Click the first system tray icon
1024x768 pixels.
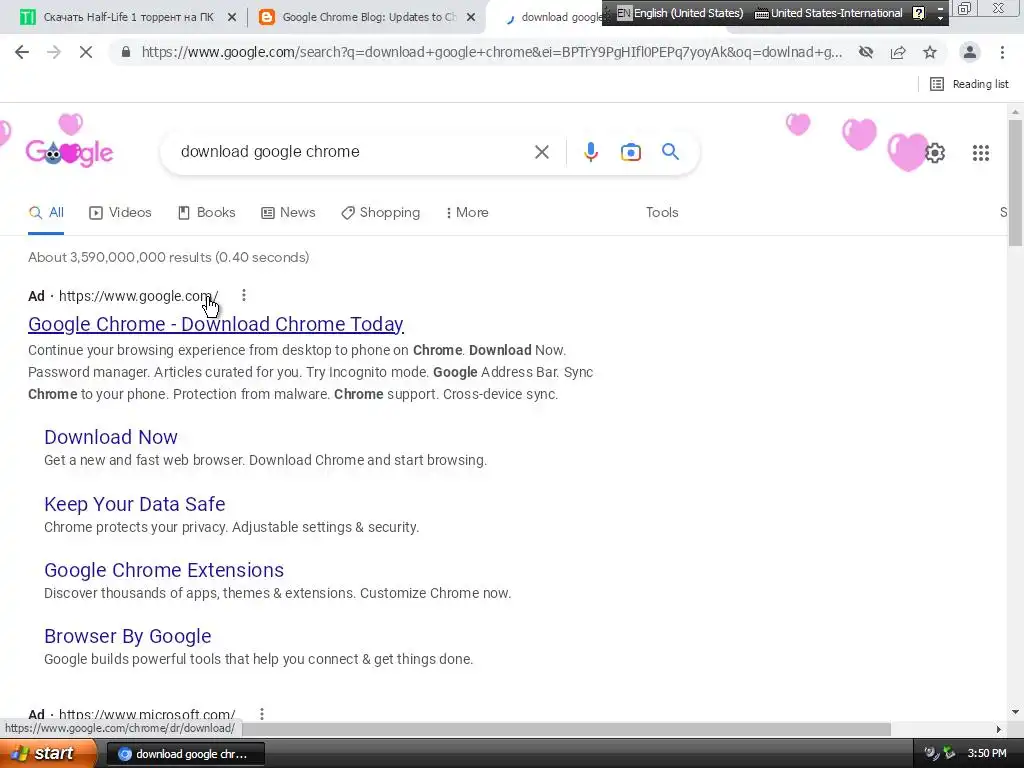tap(931, 754)
